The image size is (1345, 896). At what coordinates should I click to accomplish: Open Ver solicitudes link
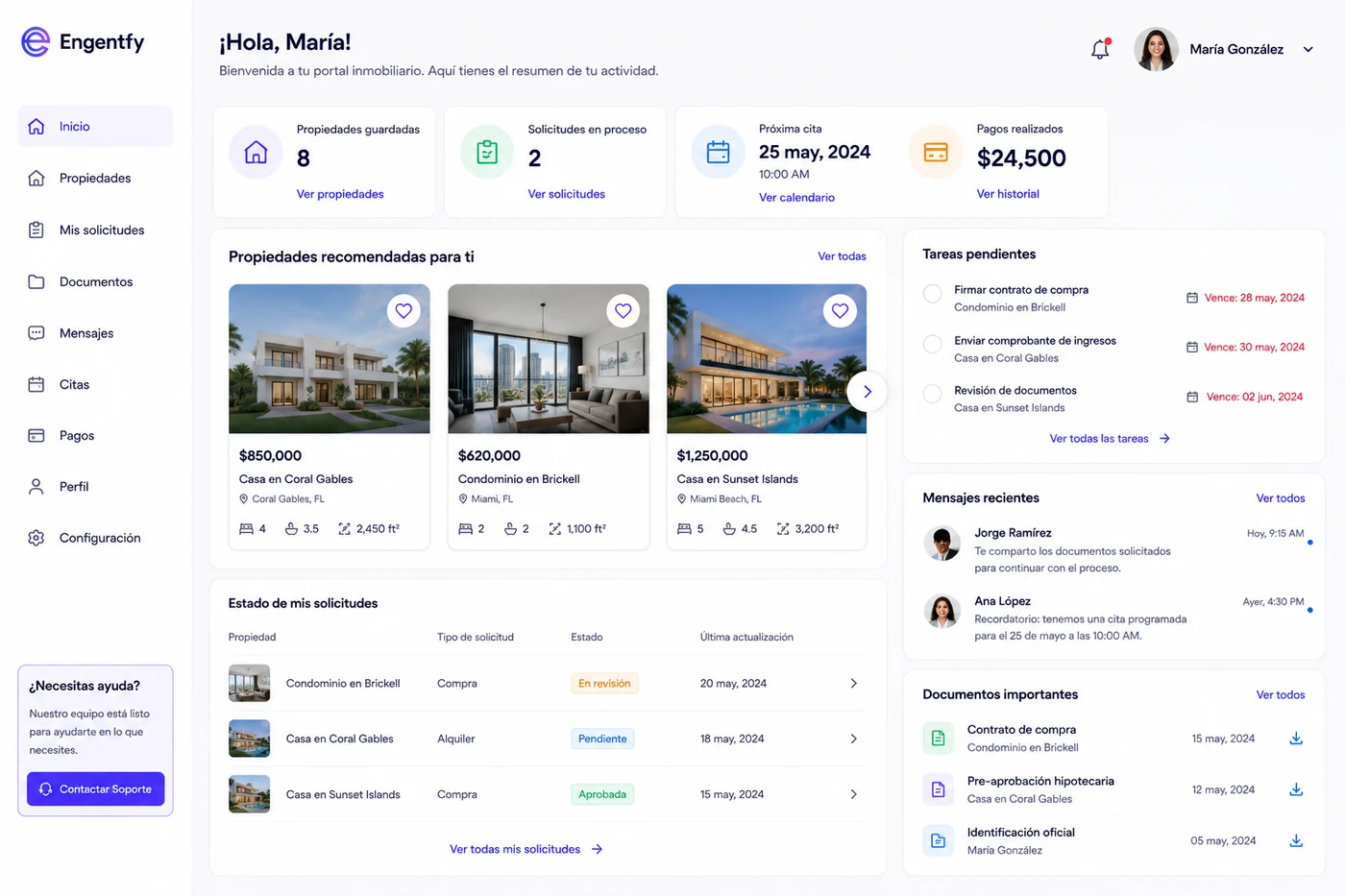567,194
